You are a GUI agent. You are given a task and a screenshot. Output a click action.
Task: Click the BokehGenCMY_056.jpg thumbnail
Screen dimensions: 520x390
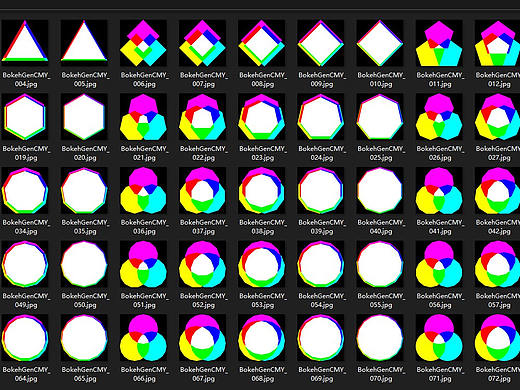(439, 264)
